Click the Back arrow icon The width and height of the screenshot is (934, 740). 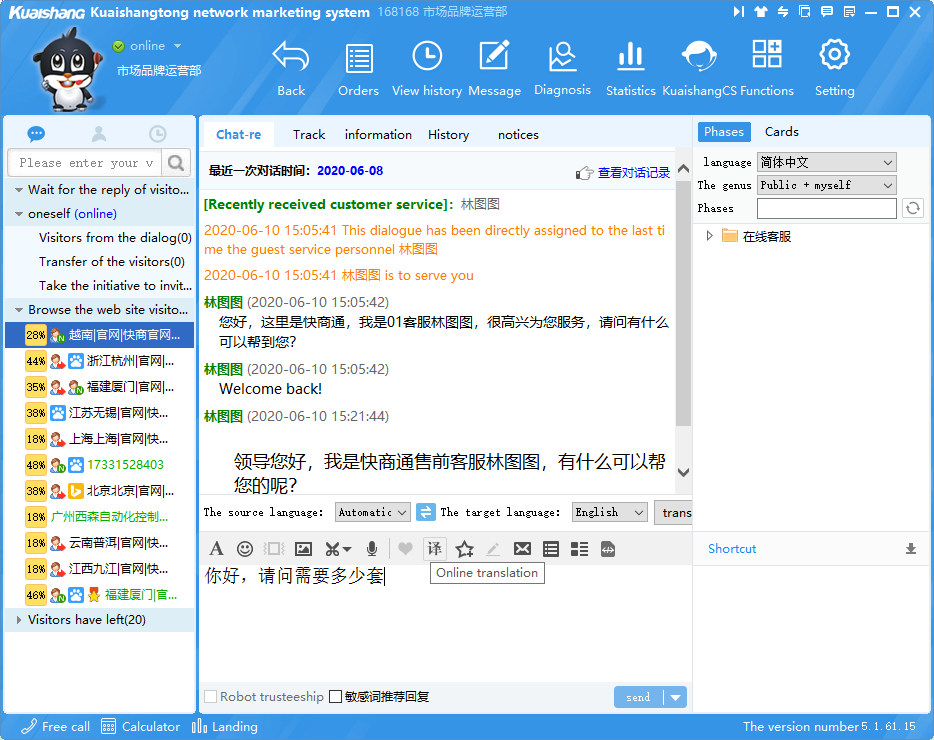(291, 58)
